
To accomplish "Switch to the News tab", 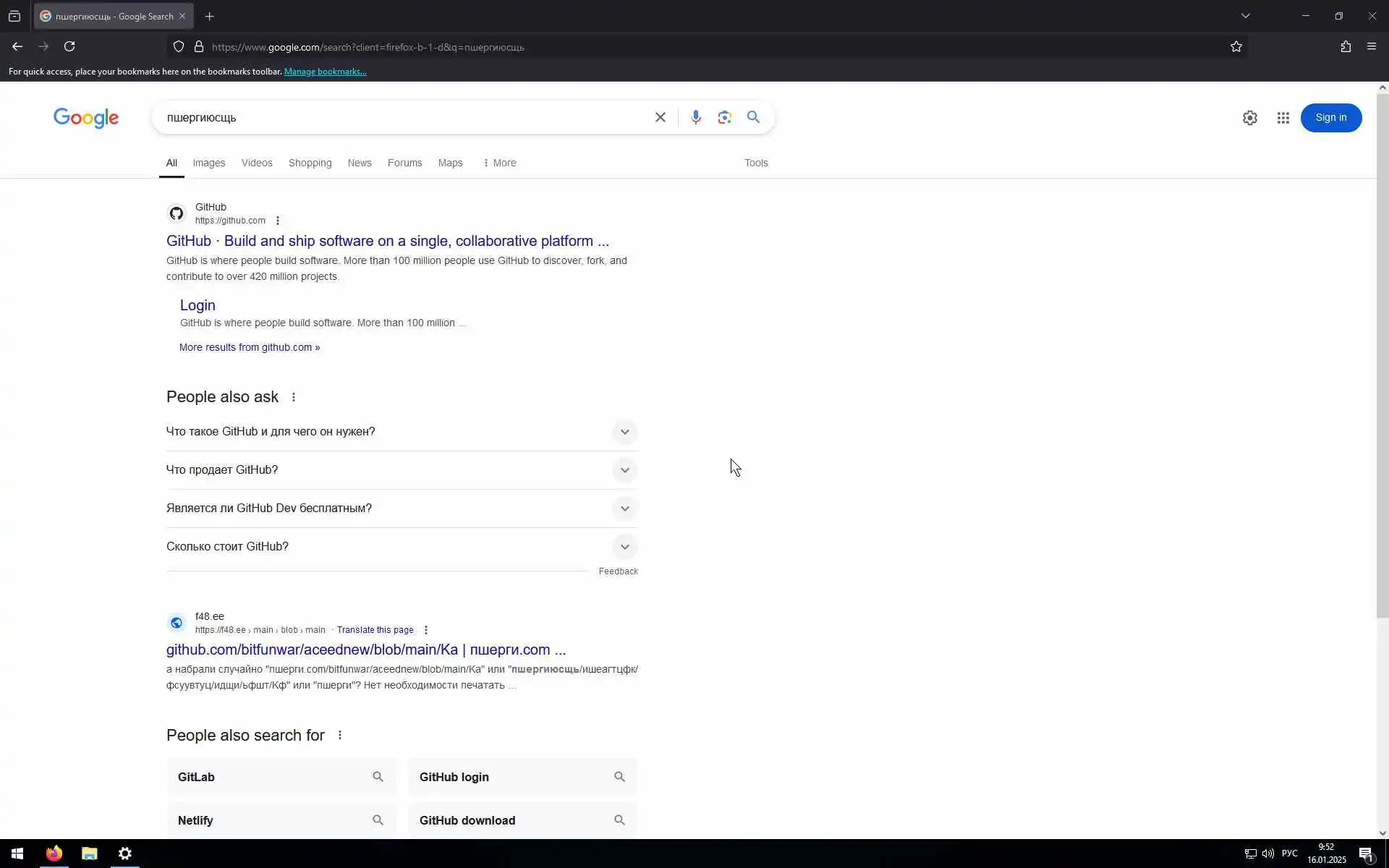I will (x=359, y=163).
